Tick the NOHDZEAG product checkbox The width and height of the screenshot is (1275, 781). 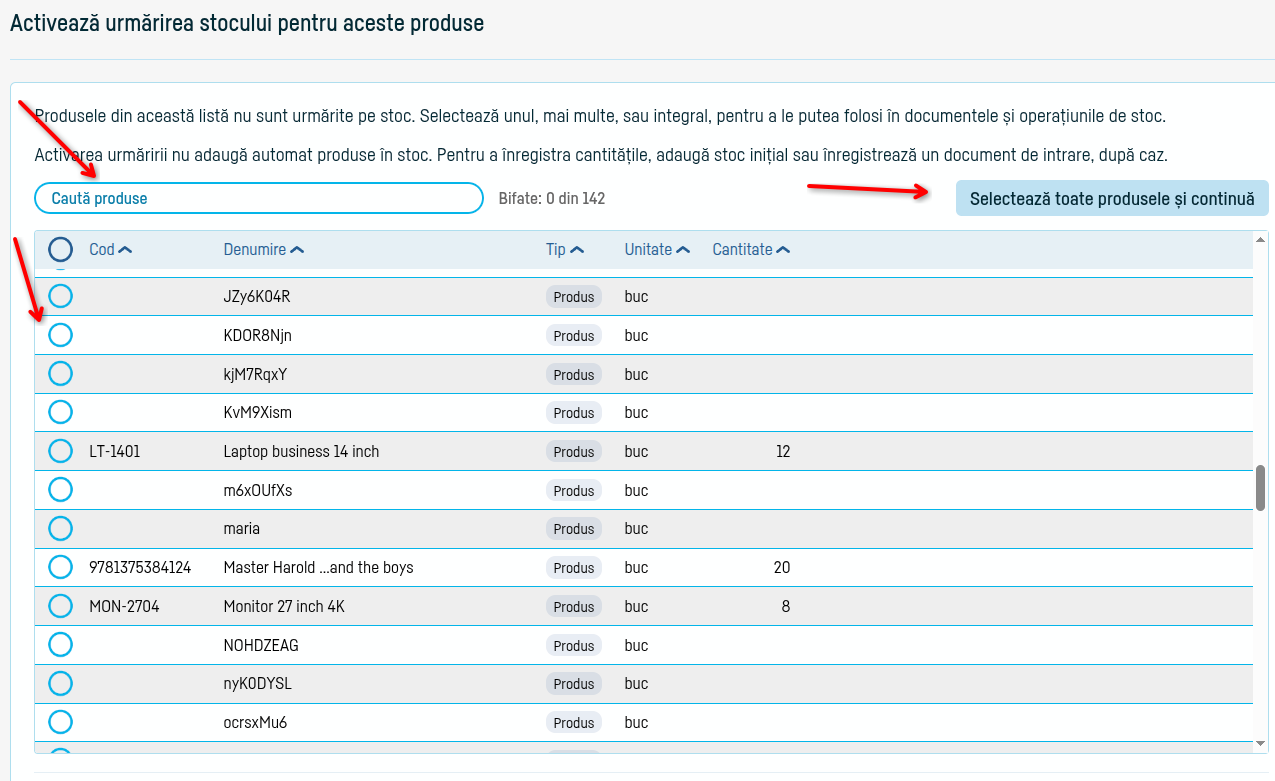[61, 645]
